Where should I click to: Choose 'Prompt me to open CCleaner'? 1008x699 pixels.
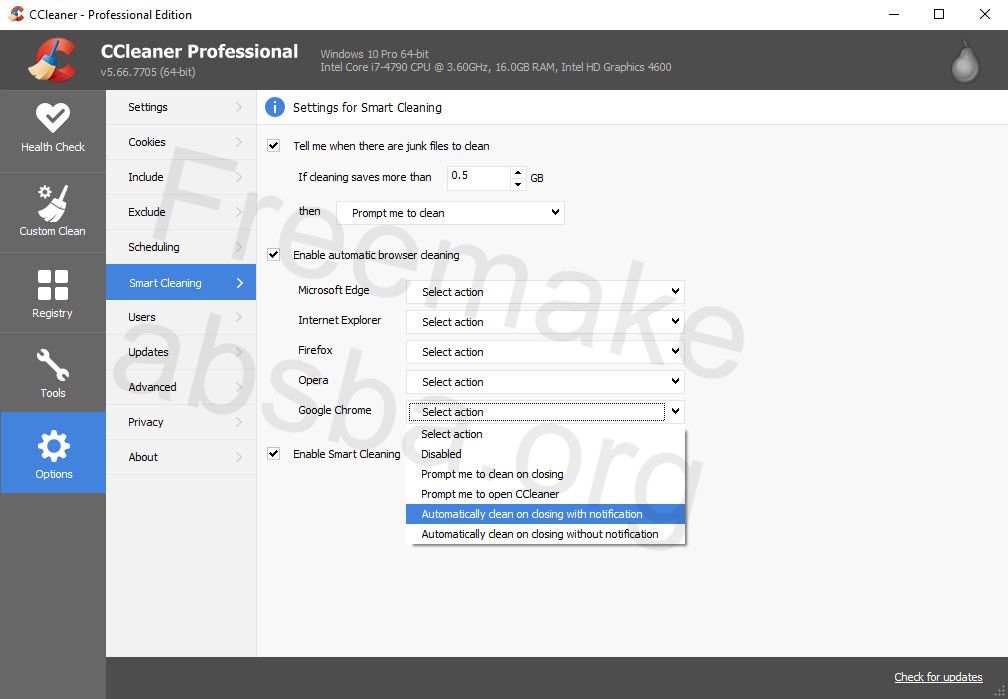click(545, 494)
